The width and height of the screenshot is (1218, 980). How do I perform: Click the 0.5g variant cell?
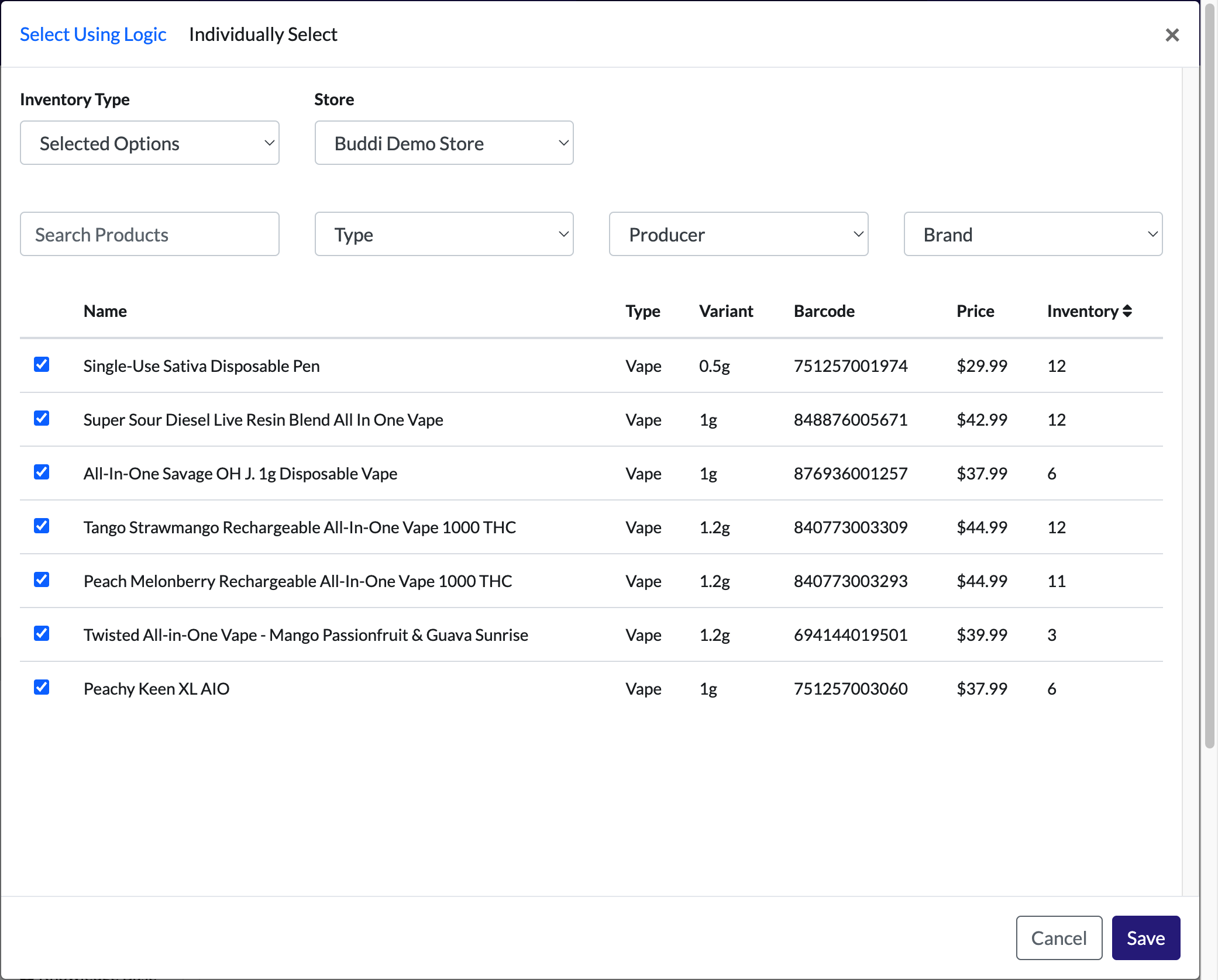[714, 367]
